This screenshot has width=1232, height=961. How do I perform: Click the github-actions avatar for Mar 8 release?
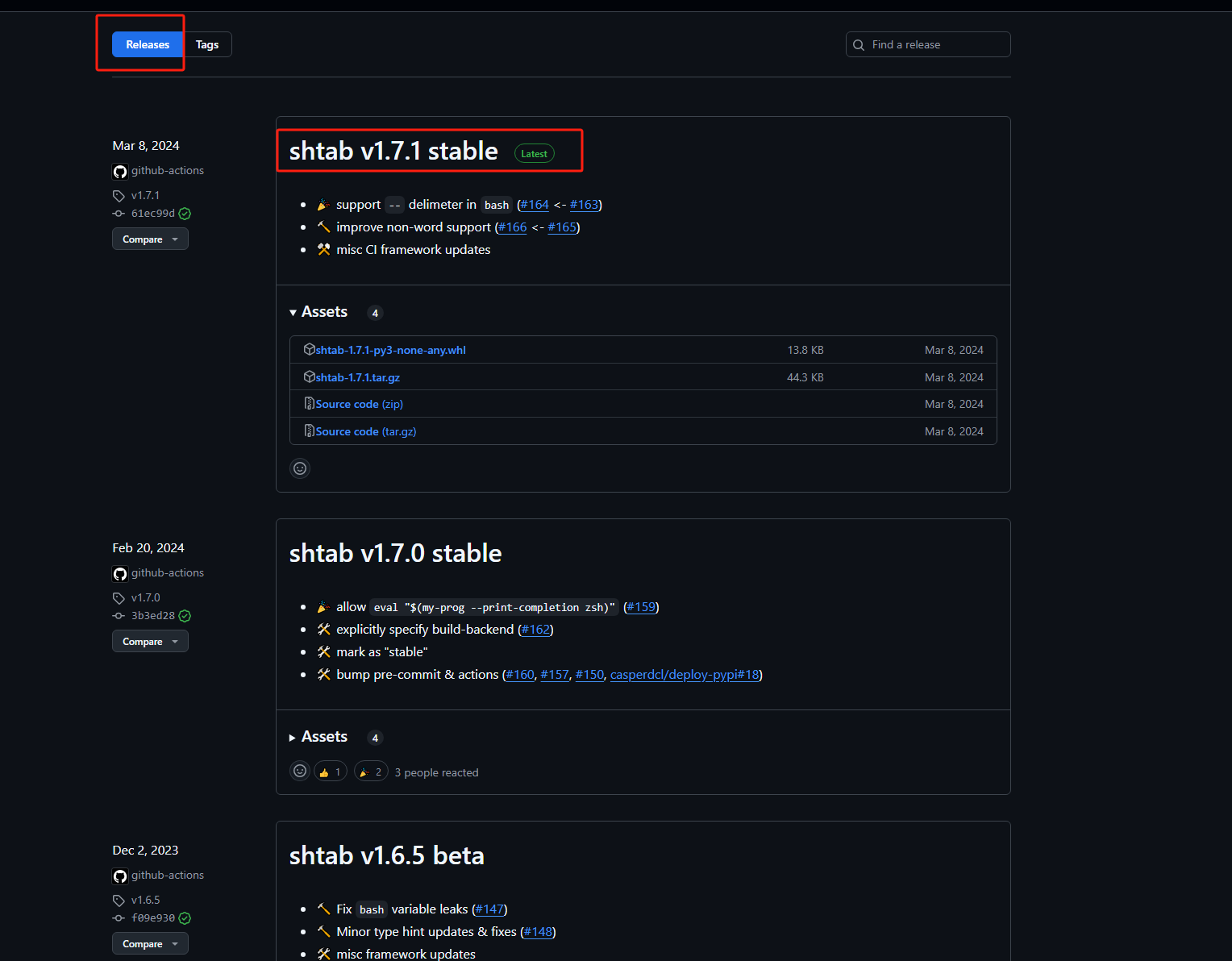tap(120, 171)
